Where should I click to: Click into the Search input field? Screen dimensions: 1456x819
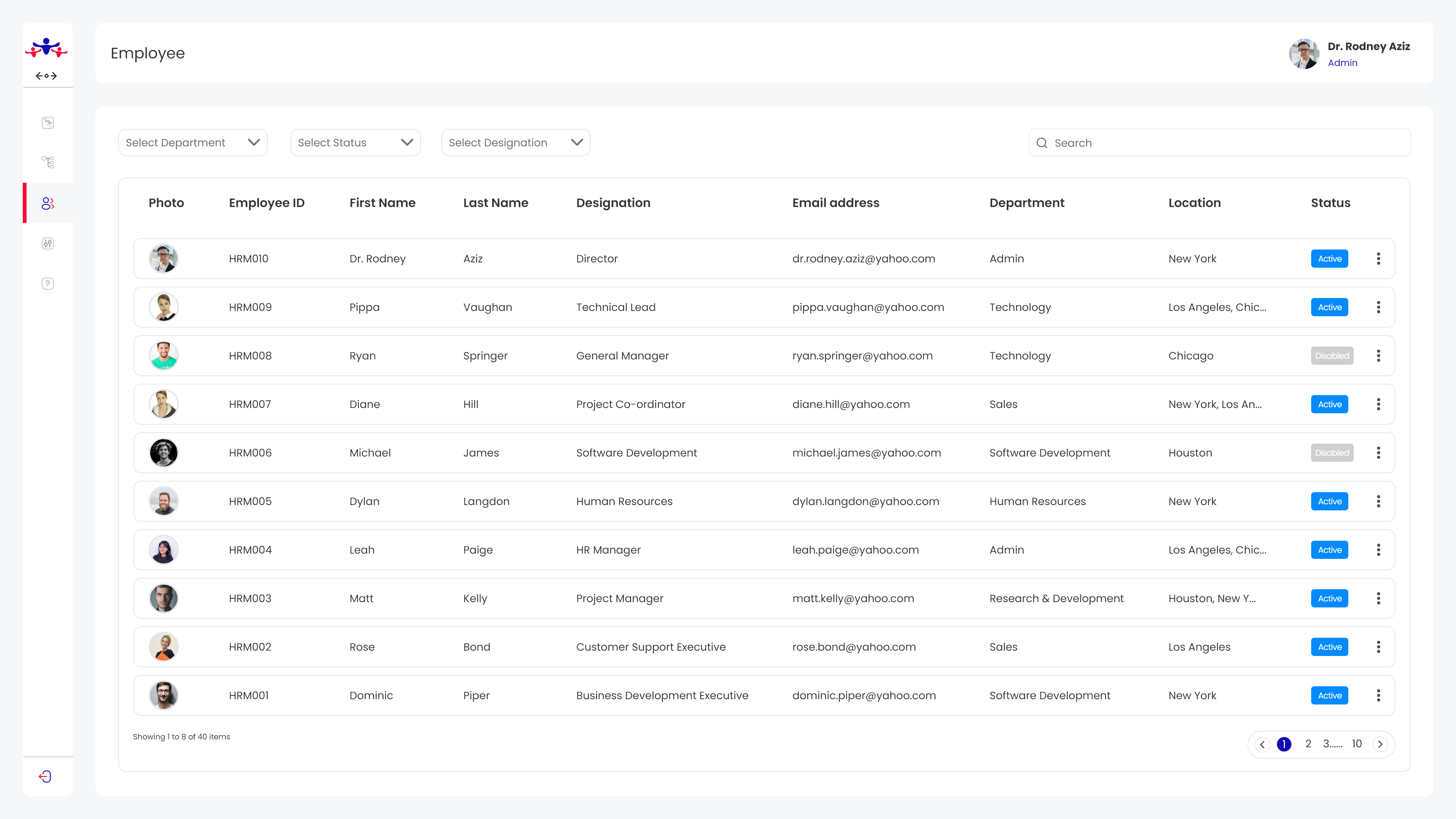[x=1227, y=143]
